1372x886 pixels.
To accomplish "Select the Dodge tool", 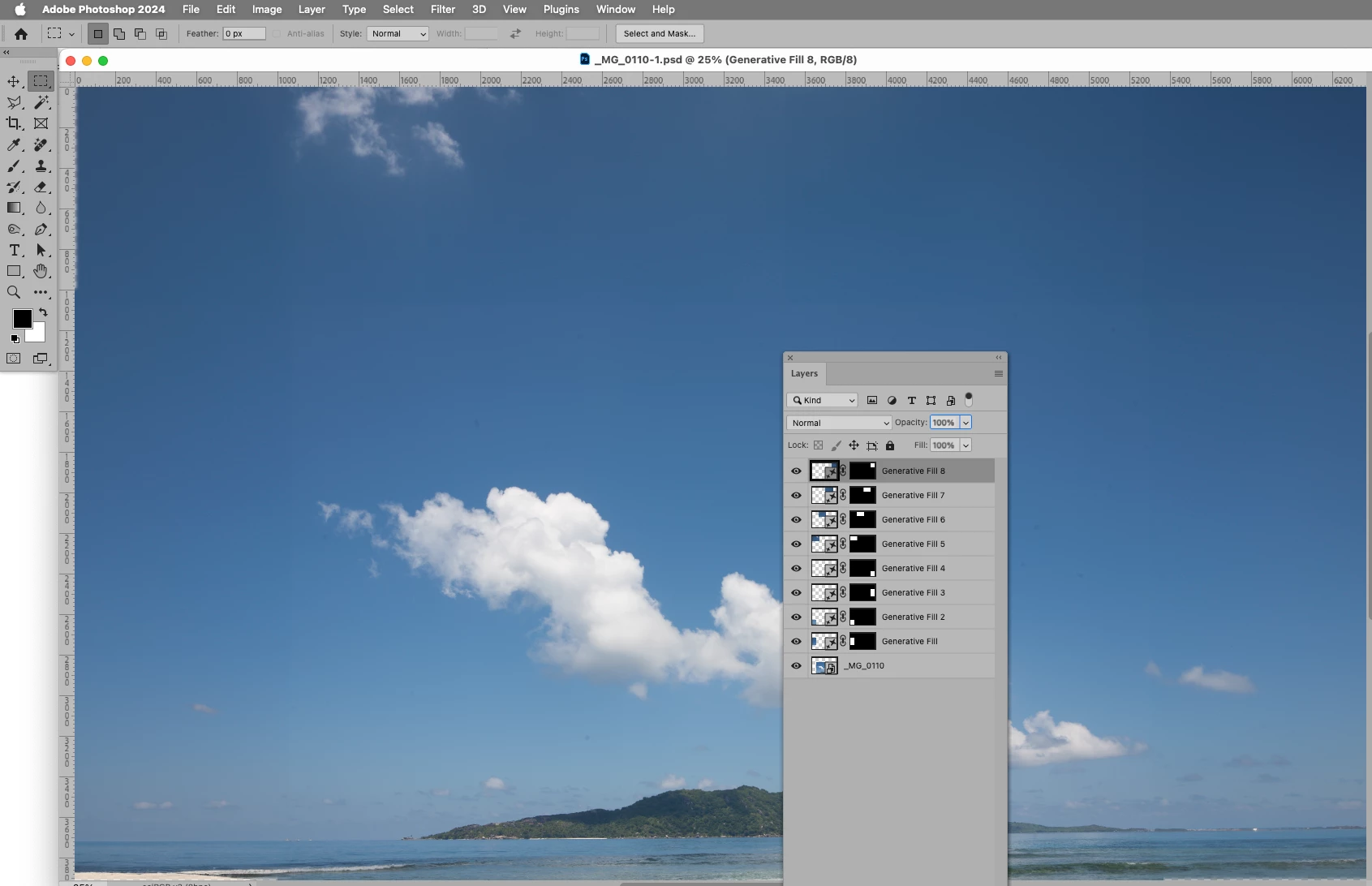I will tap(14, 229).
